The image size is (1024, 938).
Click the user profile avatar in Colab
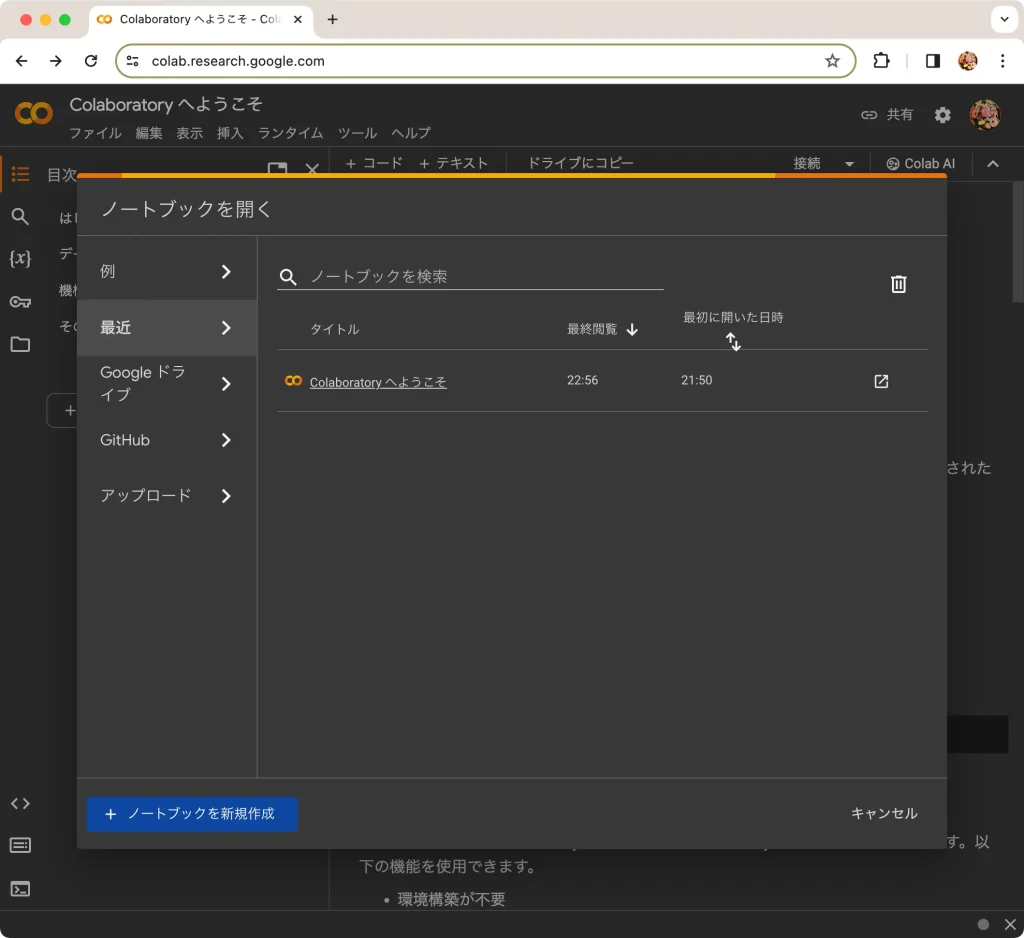[985, 115]
